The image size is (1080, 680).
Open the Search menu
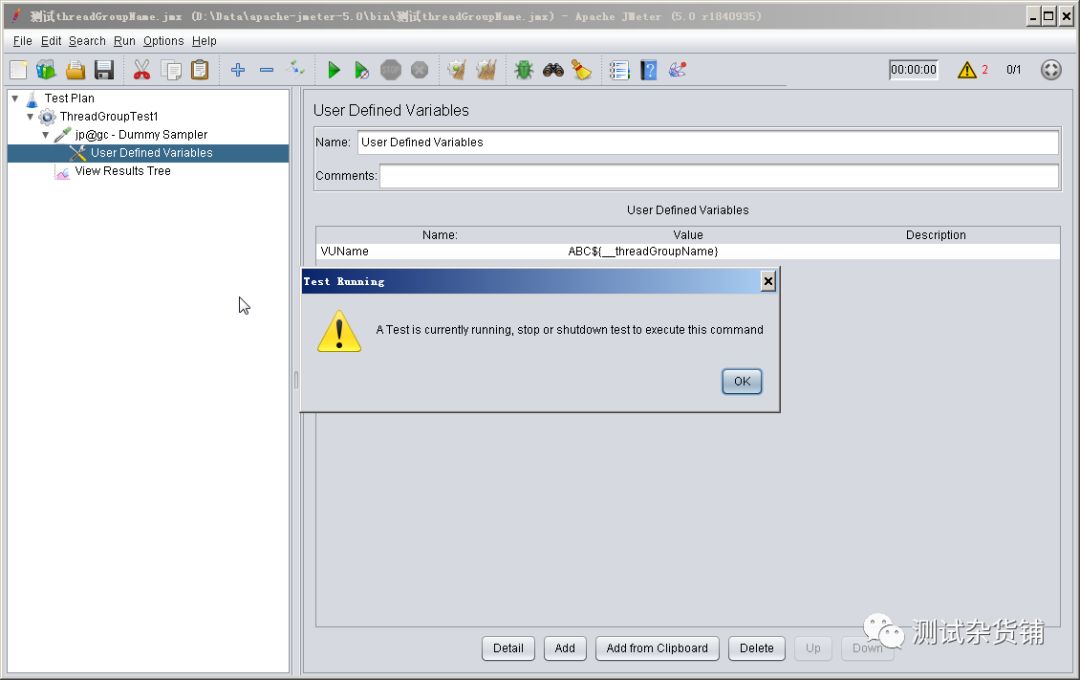click(x=87, y=41)
